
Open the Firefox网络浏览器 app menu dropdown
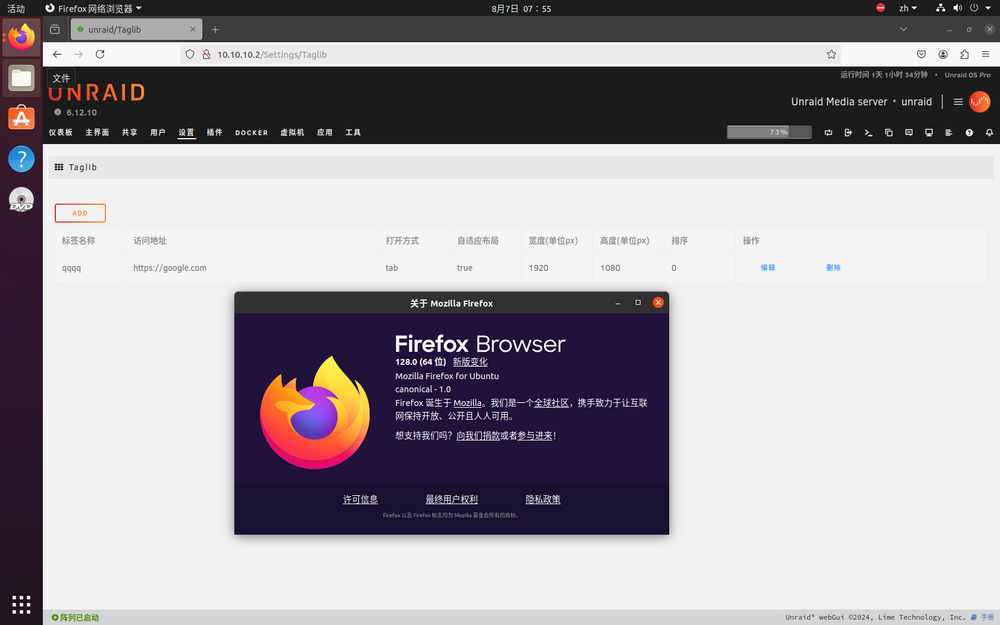tap(94, 8)
